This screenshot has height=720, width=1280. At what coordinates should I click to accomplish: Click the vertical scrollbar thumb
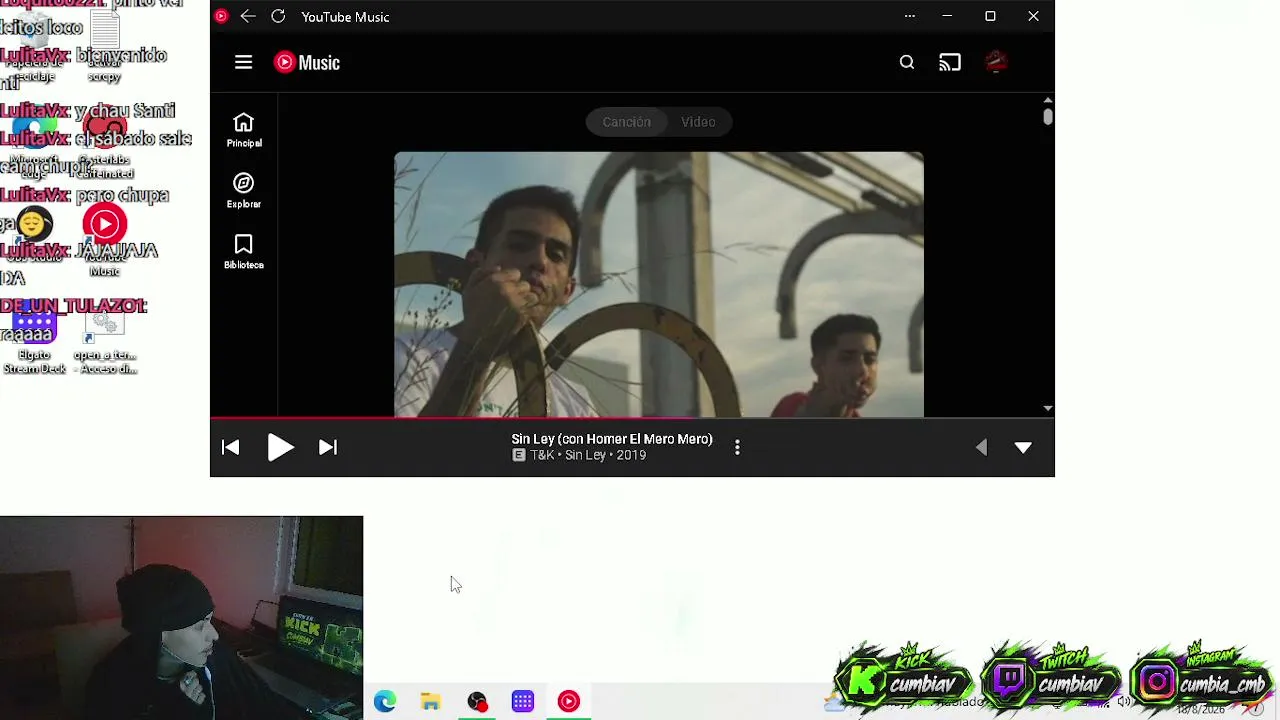coord(1047,117)
